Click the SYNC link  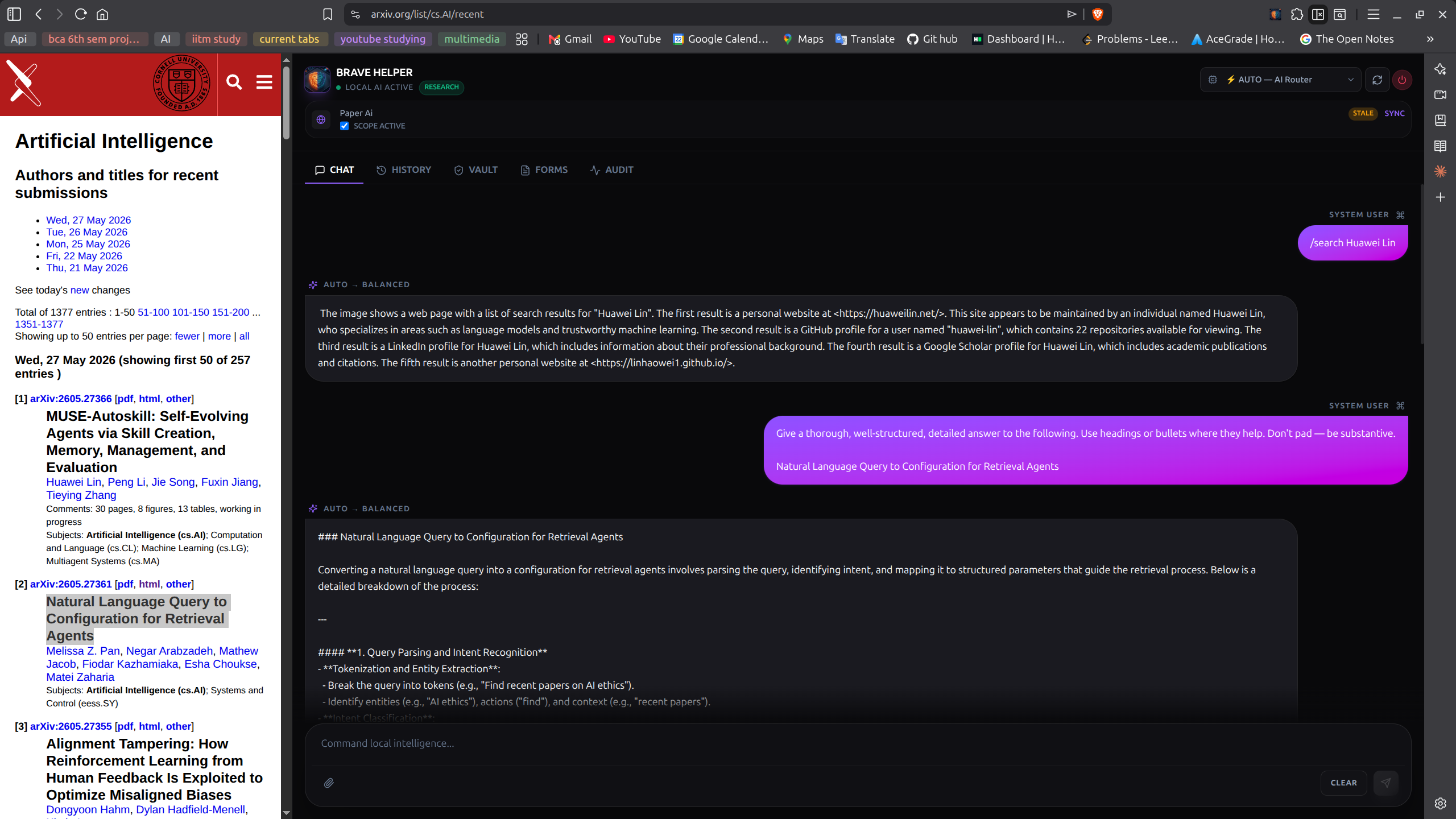(1394, 113)
